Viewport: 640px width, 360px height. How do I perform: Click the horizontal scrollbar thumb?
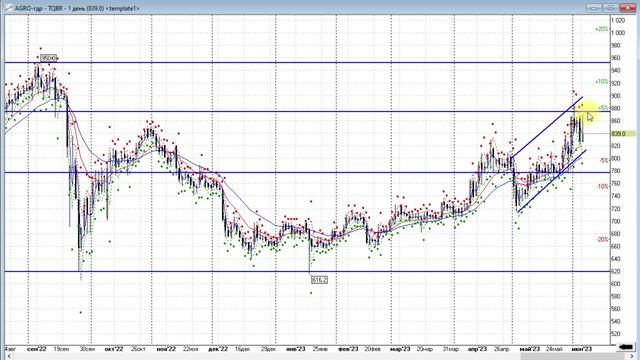point(573,356)
